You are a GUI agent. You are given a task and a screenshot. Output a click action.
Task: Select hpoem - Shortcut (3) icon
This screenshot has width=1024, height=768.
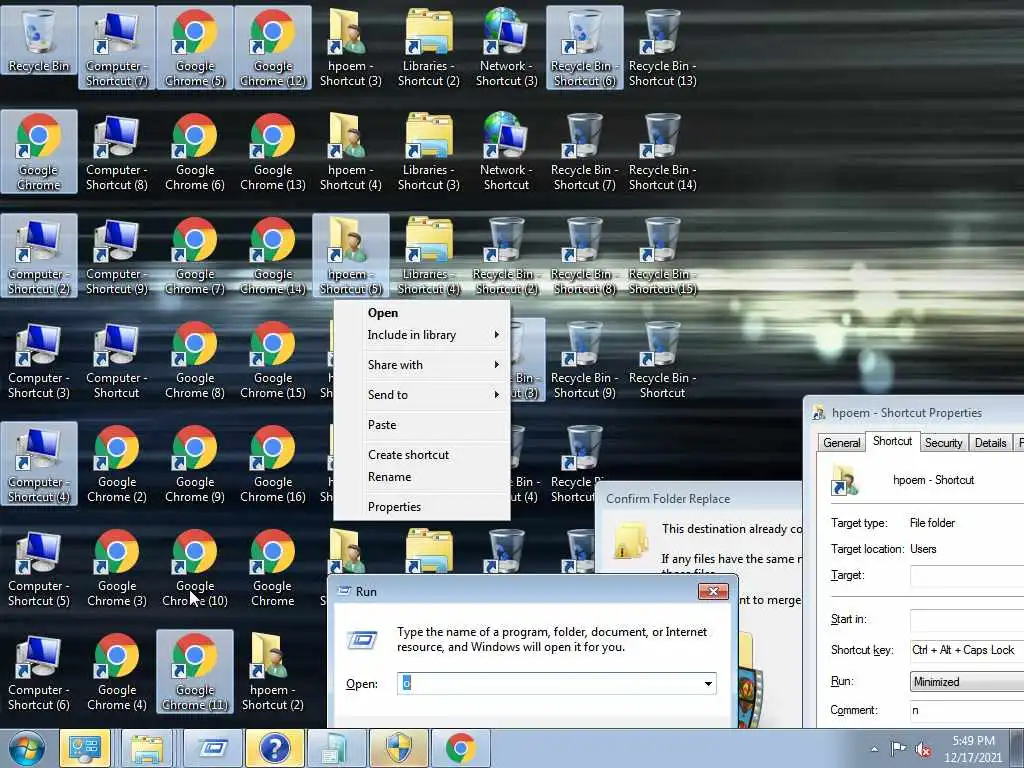351,48
